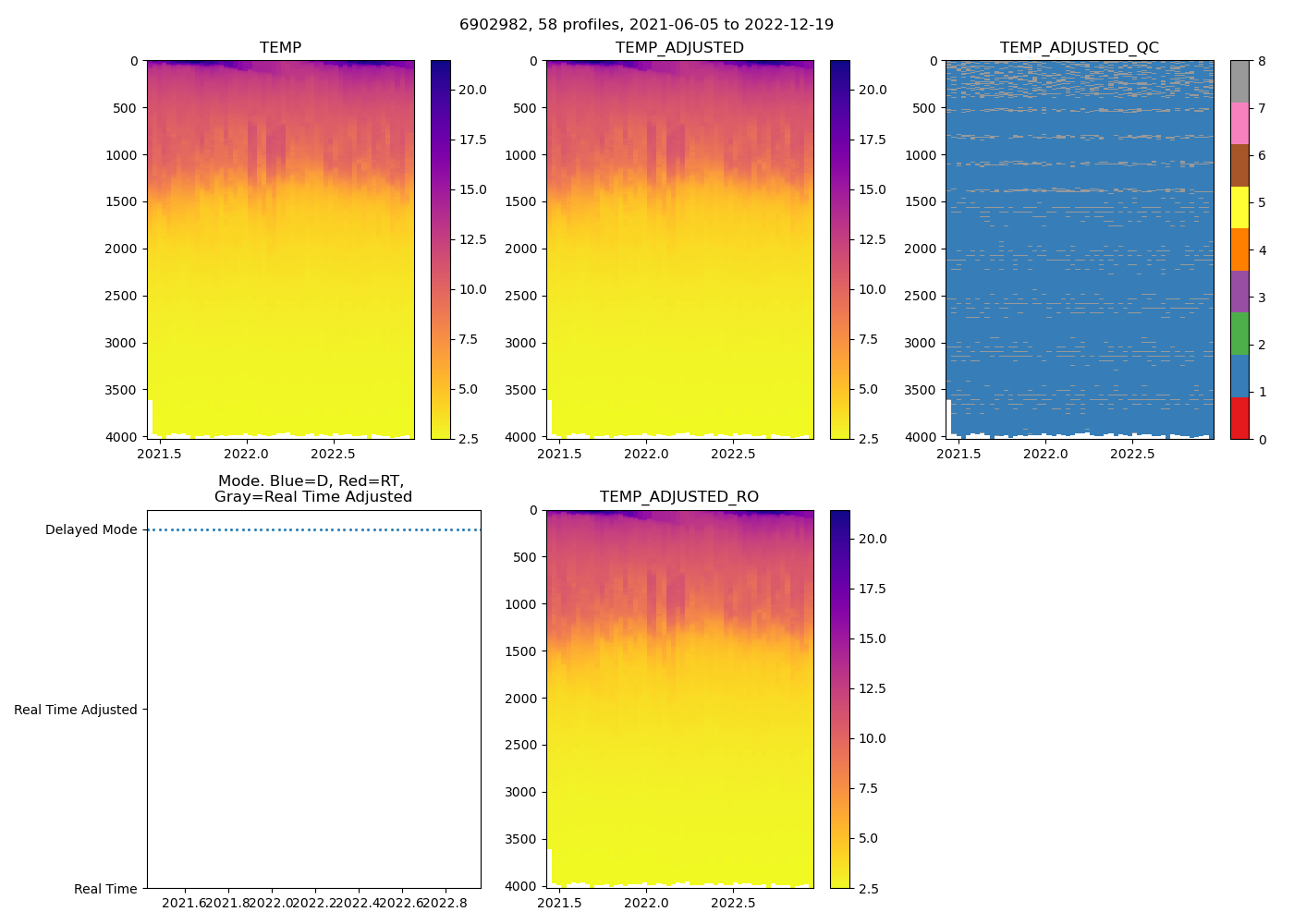The image size is (1294, 924).
Task: Click the 'Real Time' y-axis label
Action: tap(105, 889)
